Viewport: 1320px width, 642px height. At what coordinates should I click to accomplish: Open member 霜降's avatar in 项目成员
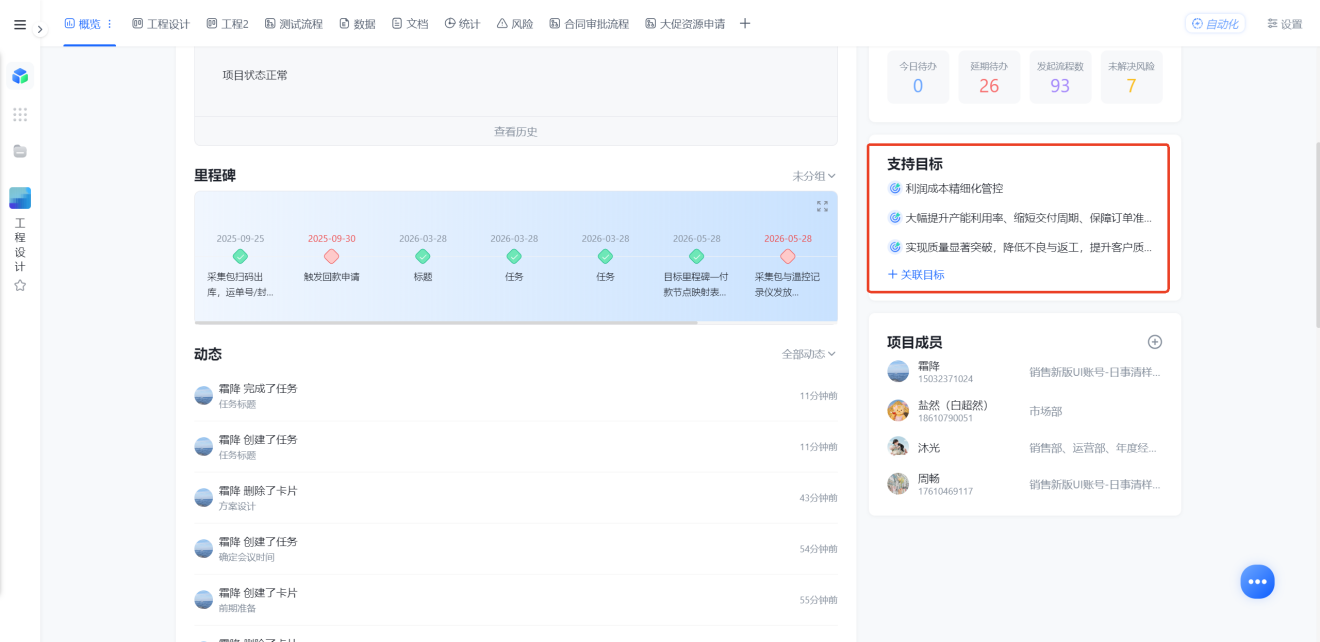pos(898,371)
